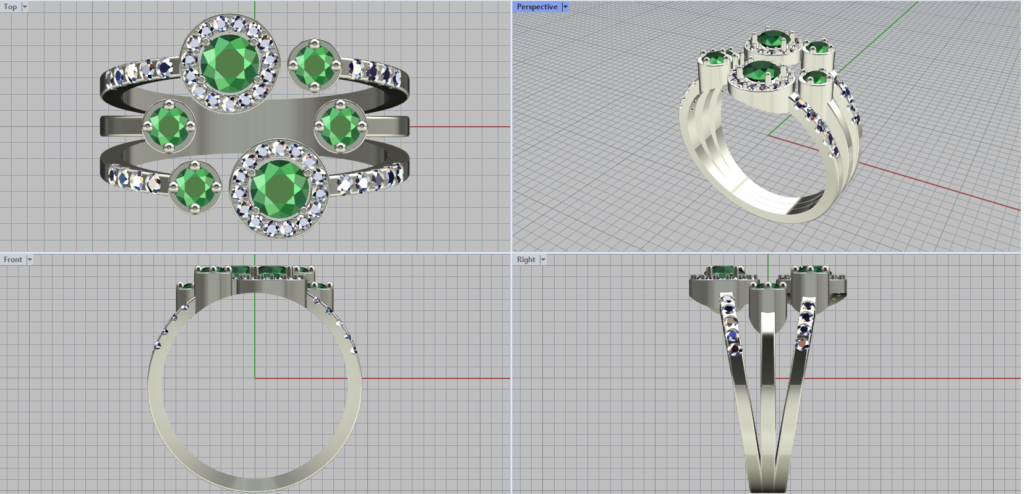
Task: Click the green Y axis line in Front view
Action: point(254,330)
